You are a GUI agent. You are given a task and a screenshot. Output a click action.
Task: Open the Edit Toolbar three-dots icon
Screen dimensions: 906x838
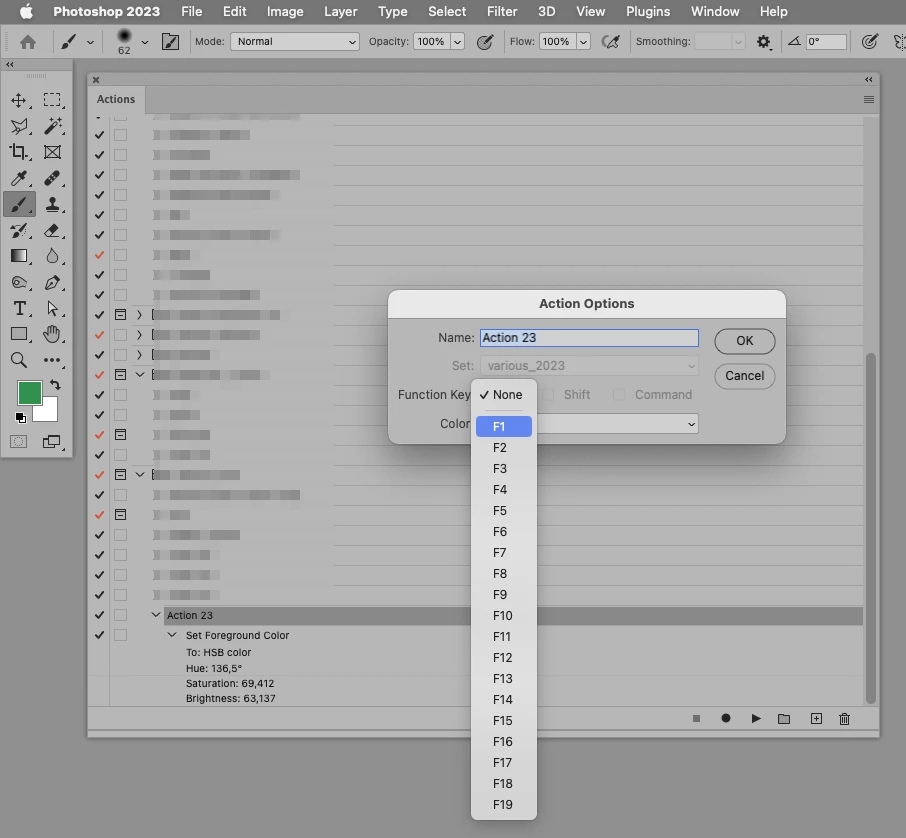[52, 360]
